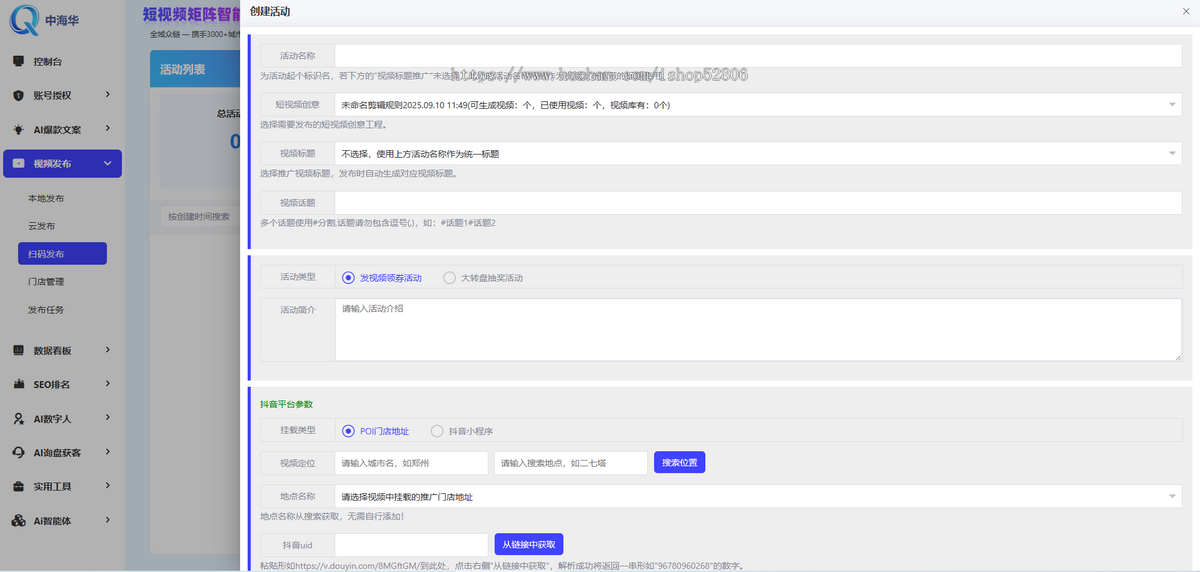The width and height of the screenshot is (1200, 572).
Task: Click the 搜索位置 button
Action: point(681,462)
